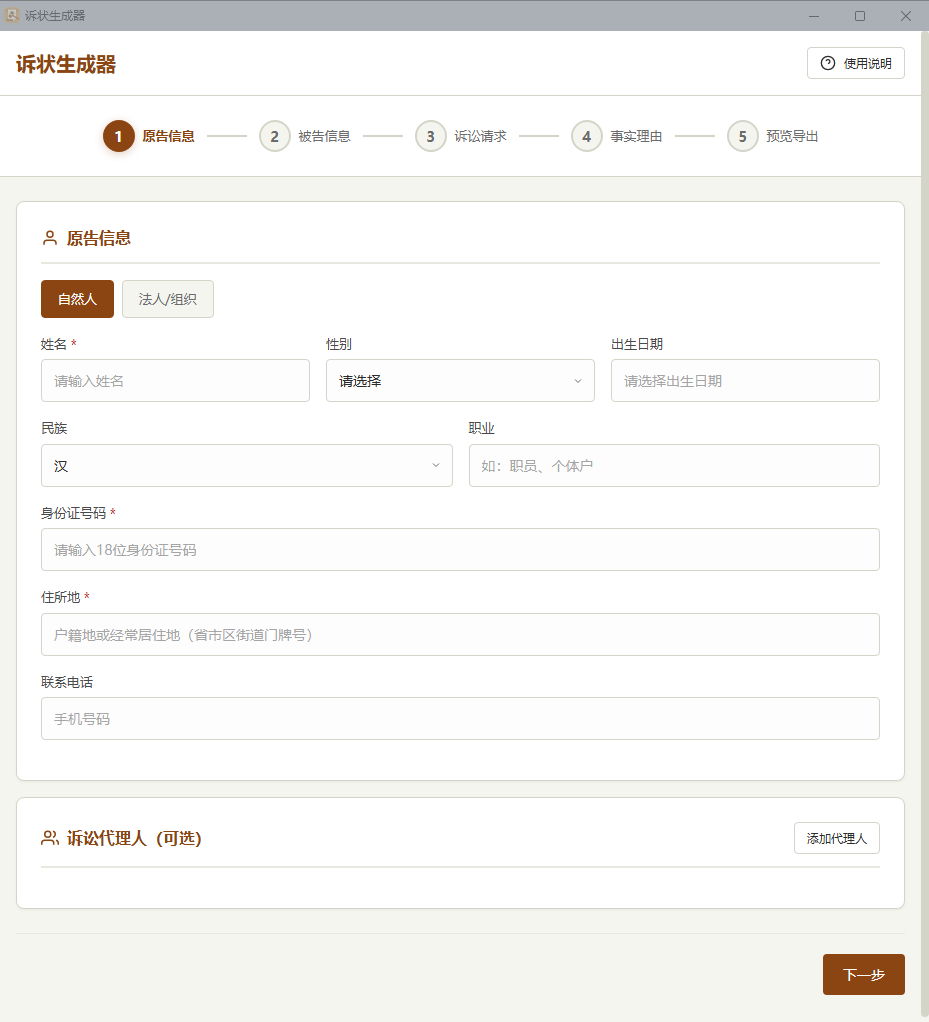Screen dimensions: 929x1022
Task: Click the 添加代理人 button
Action: pos(836,838)
